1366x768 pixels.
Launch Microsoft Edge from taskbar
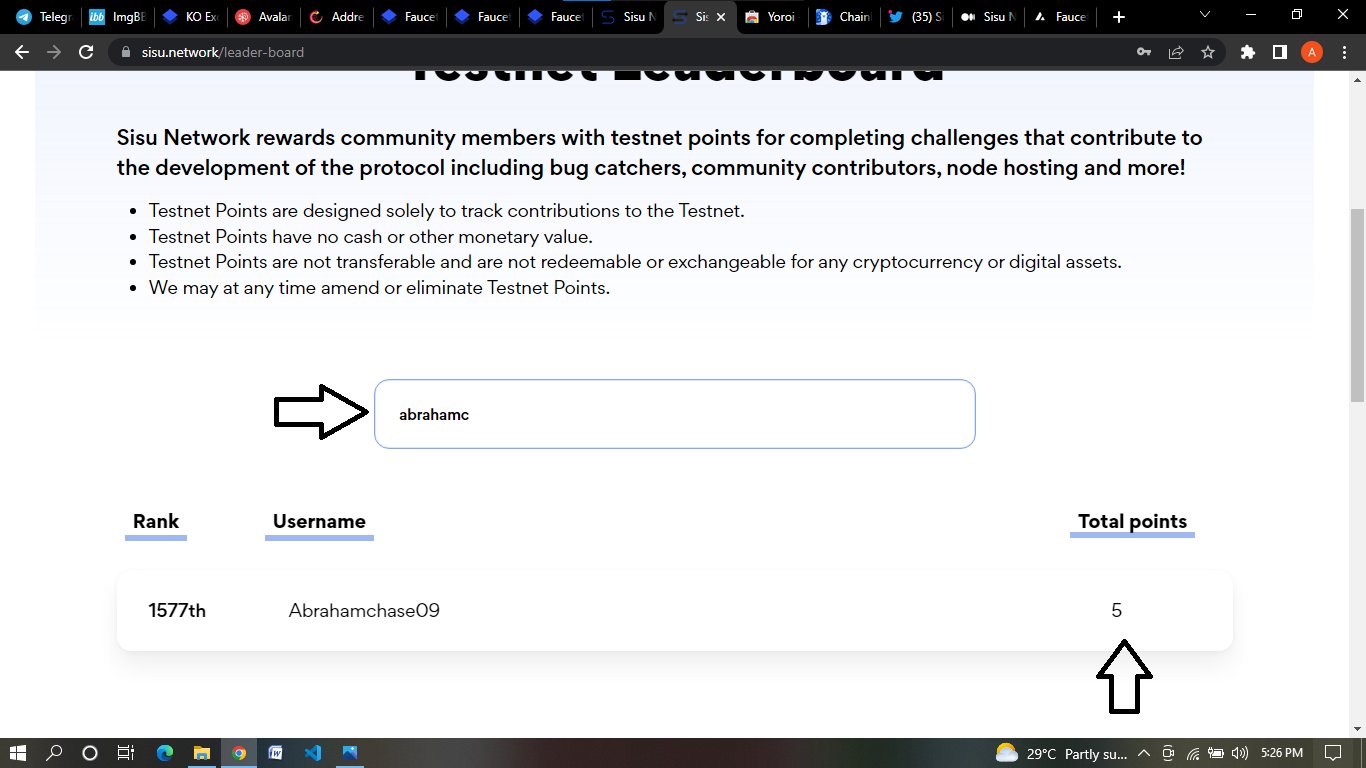click(x=165, y=753)
